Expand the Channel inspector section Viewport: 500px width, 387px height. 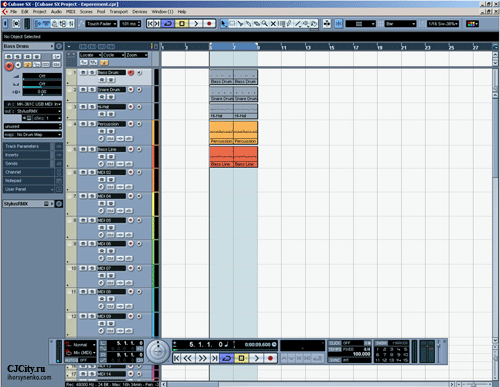[x=28, y=172]
